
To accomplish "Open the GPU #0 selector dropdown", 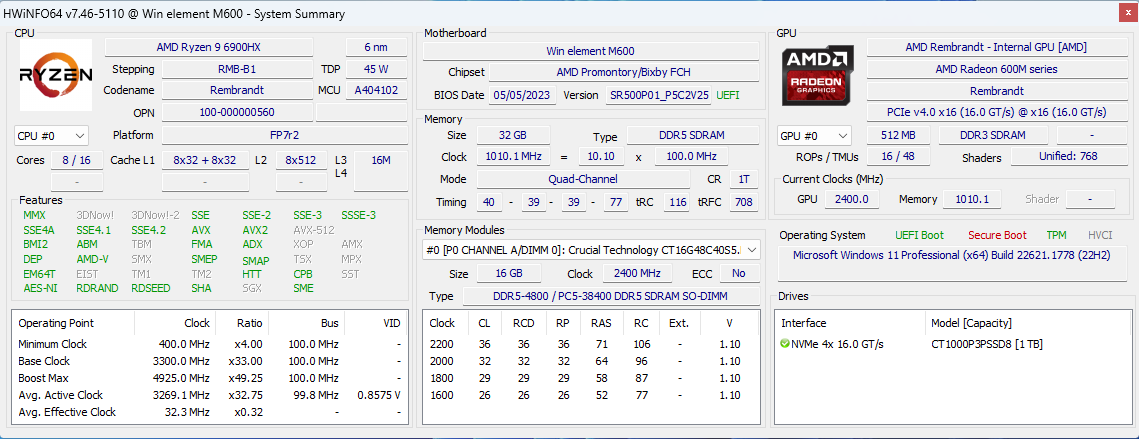I will (814, 136).
